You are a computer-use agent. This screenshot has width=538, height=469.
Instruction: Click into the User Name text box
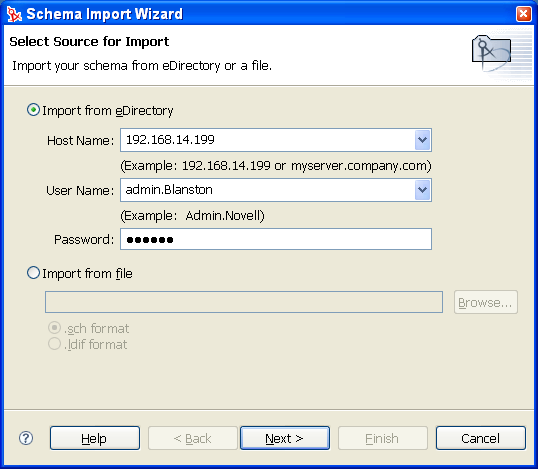pos(268,190)
